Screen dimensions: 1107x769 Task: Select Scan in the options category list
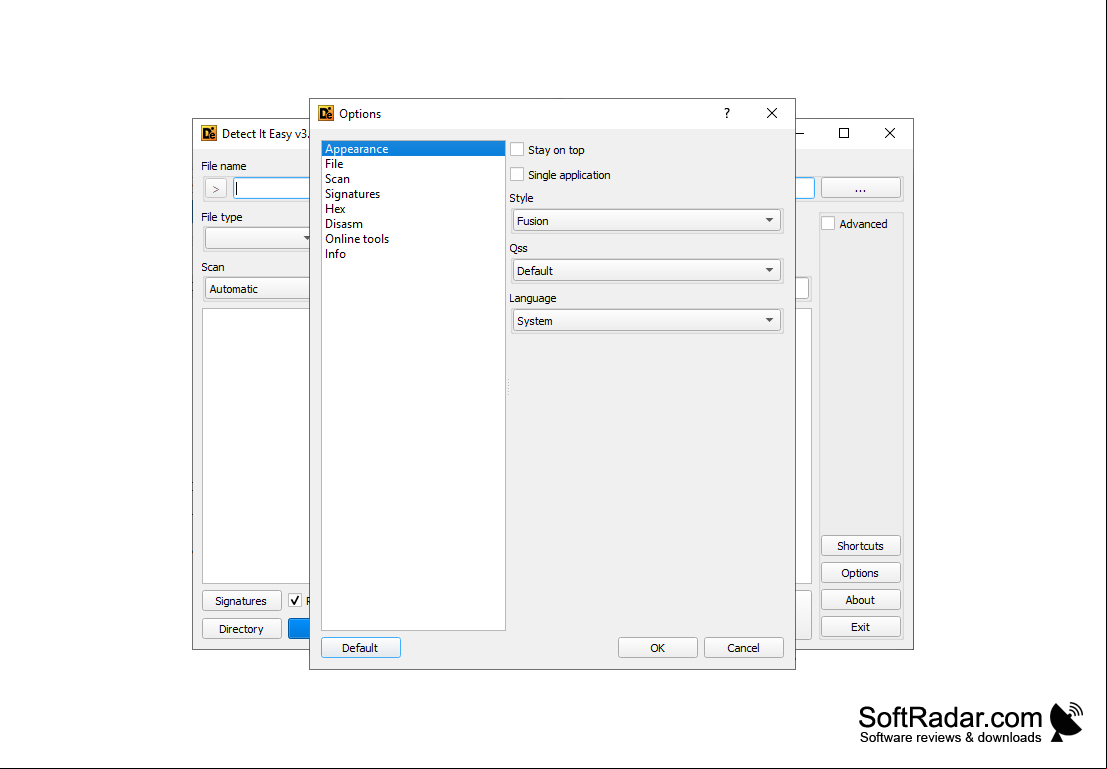(413, 179)
